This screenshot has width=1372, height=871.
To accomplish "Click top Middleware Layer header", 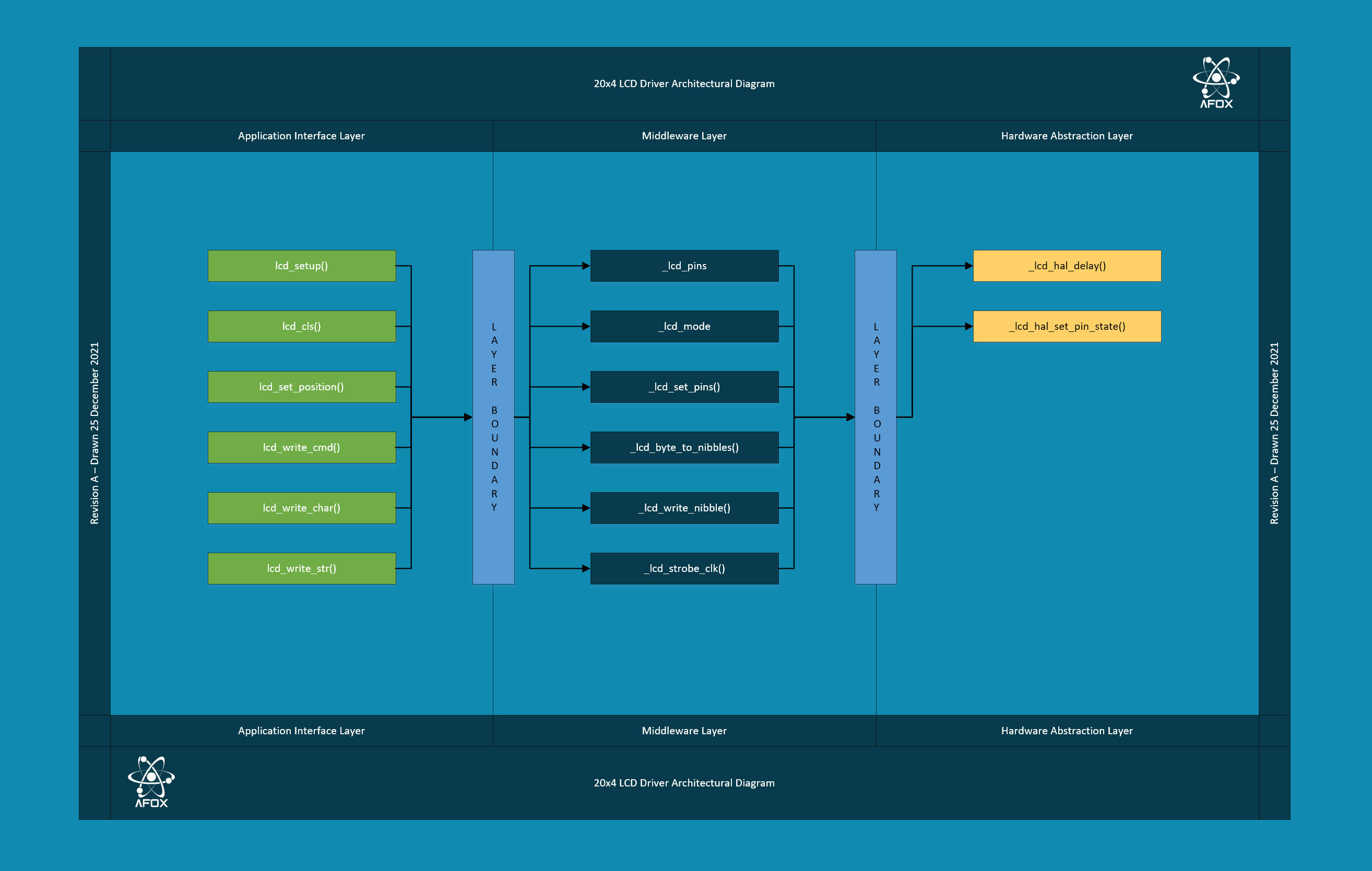I will 684,136.
